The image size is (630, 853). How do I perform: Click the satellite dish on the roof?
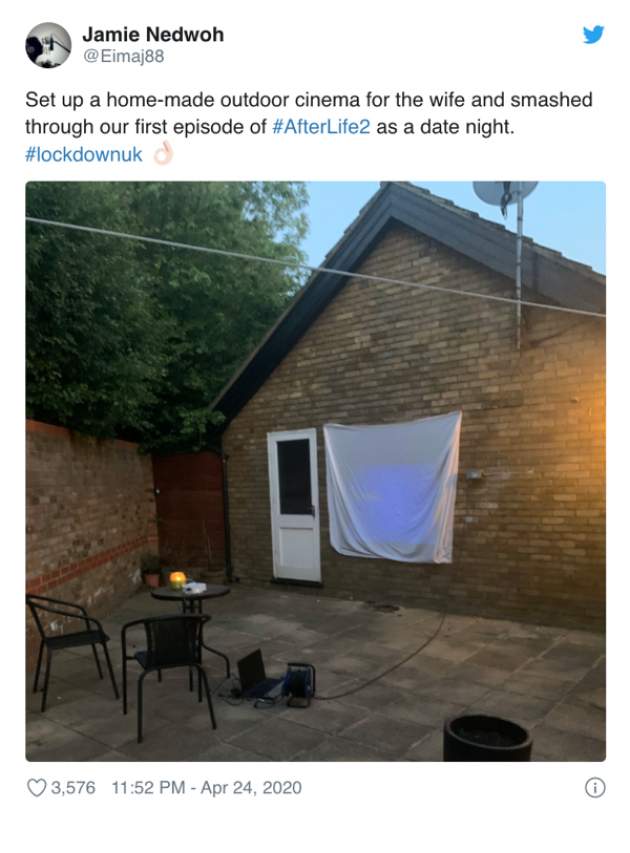click(x=505, y=192)
